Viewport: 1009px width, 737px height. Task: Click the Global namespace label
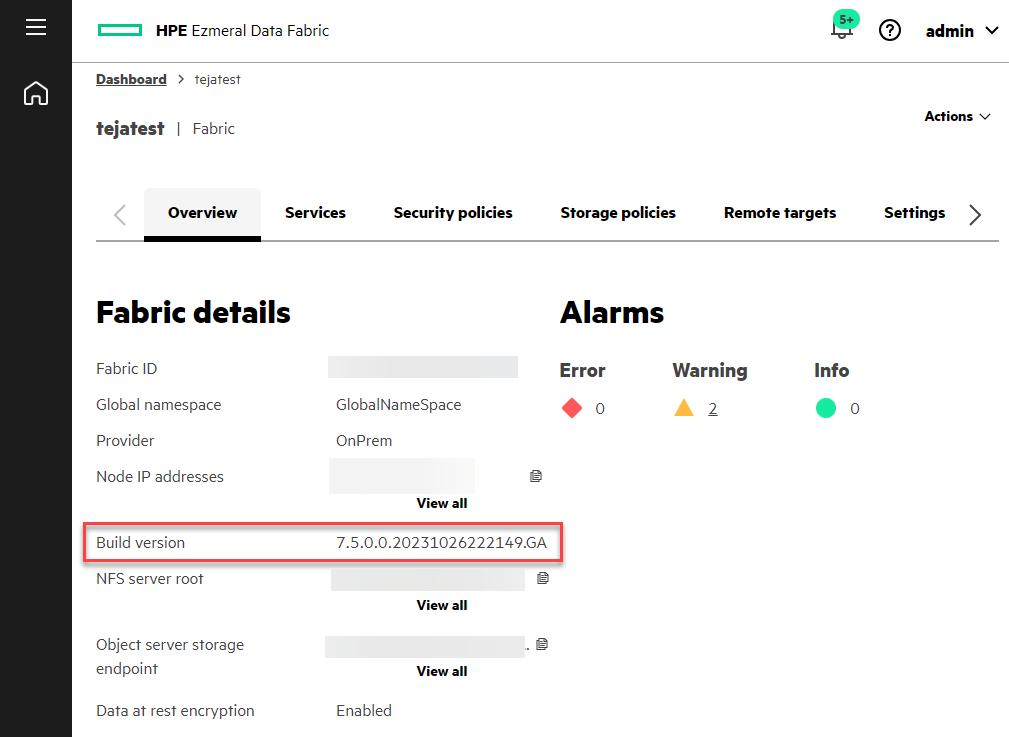click(158, 405)
